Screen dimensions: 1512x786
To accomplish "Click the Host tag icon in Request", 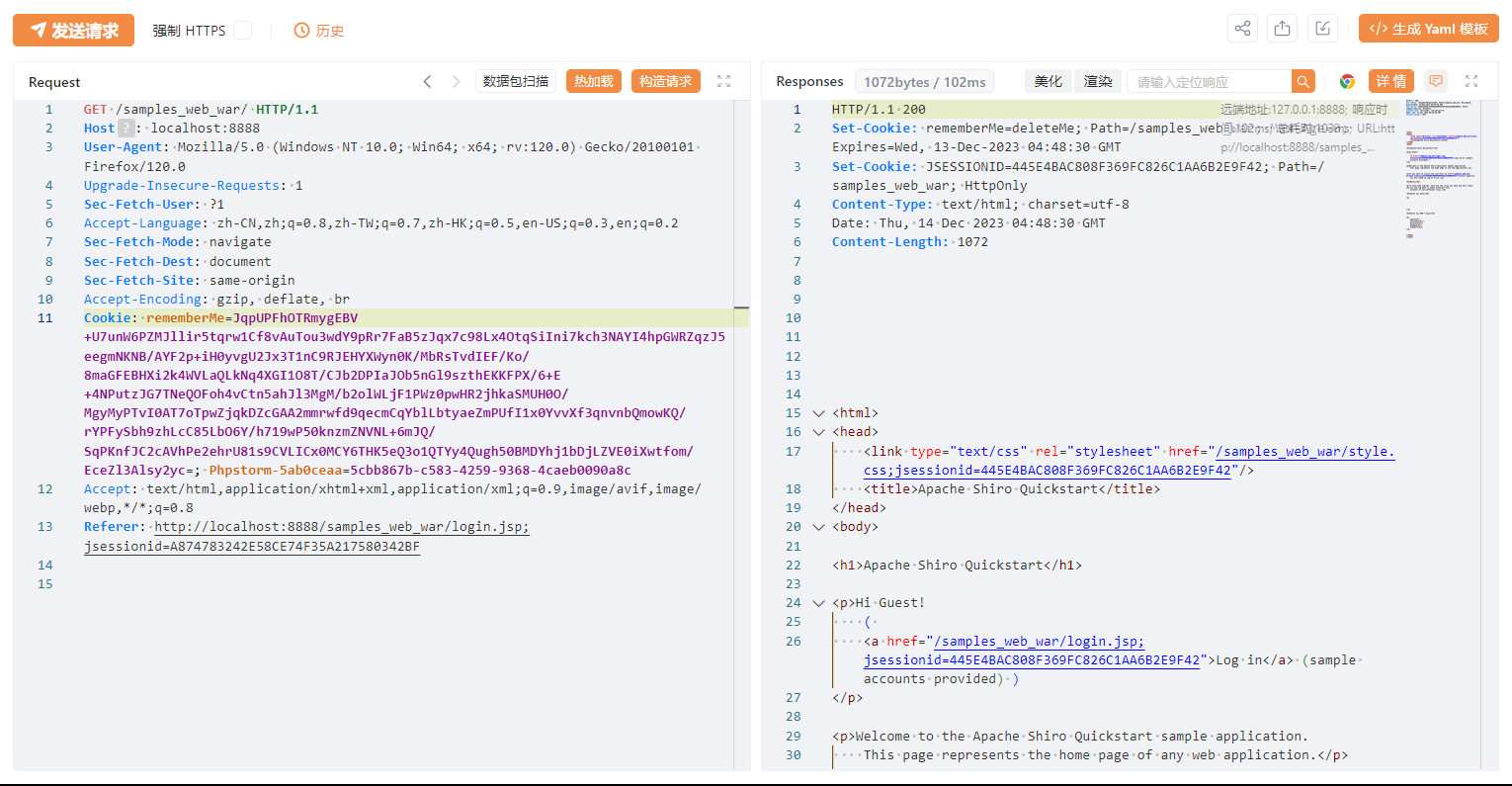I will tap(126, 128).
